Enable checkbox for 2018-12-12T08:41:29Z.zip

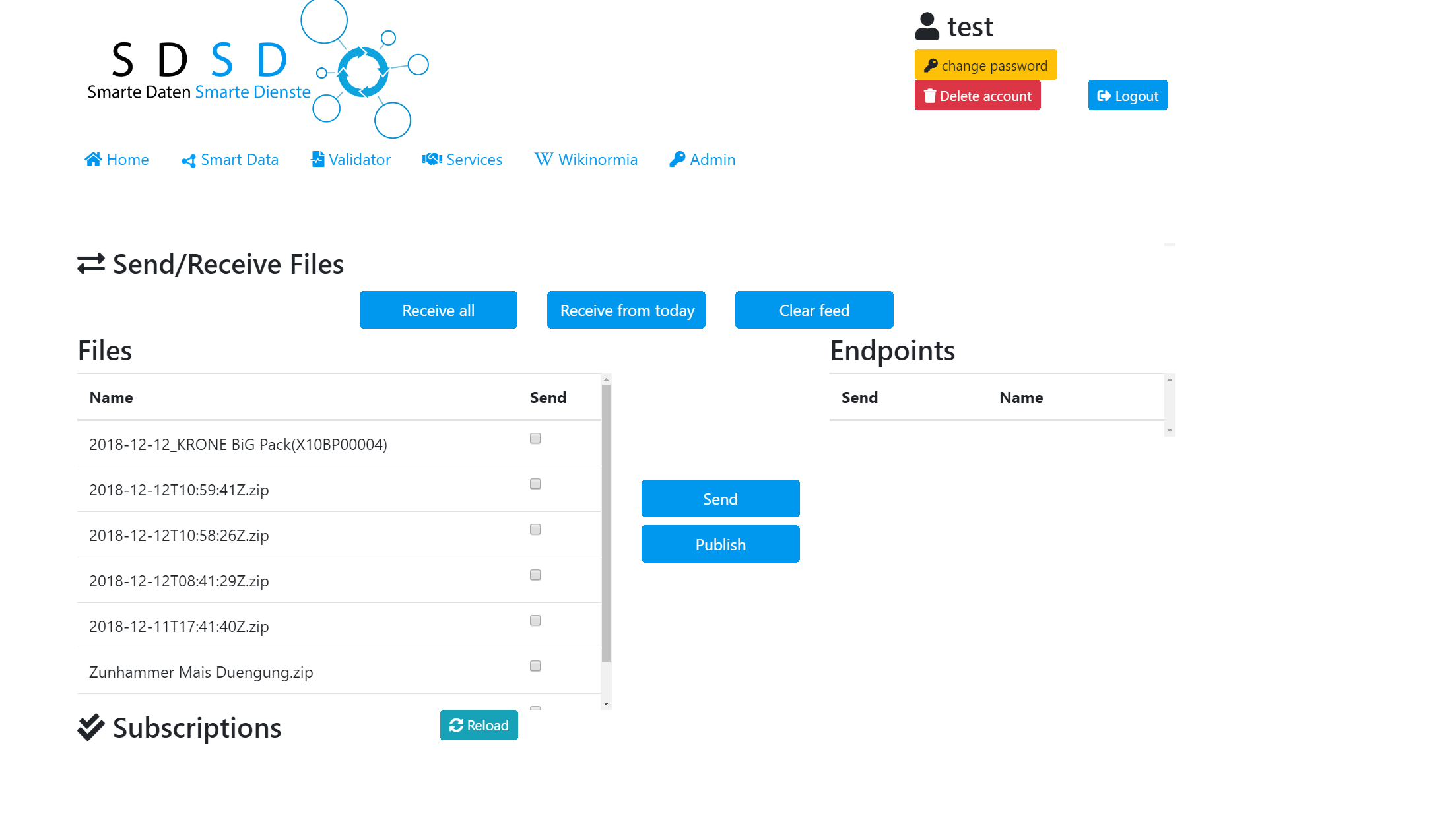[x=535, y=575]
